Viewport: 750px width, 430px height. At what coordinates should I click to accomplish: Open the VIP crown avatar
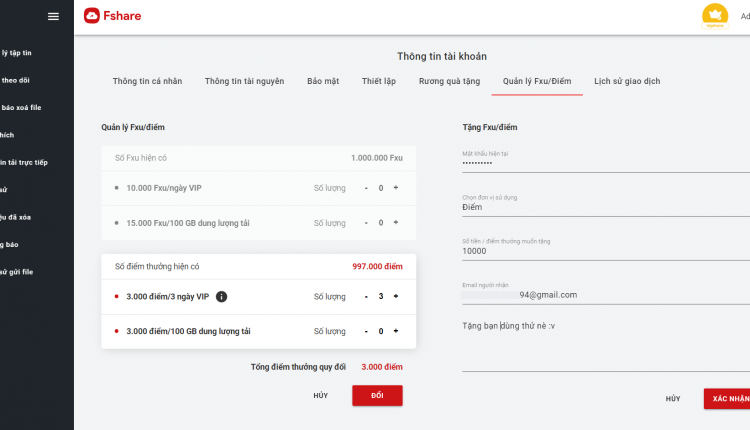tap(715, 16)
